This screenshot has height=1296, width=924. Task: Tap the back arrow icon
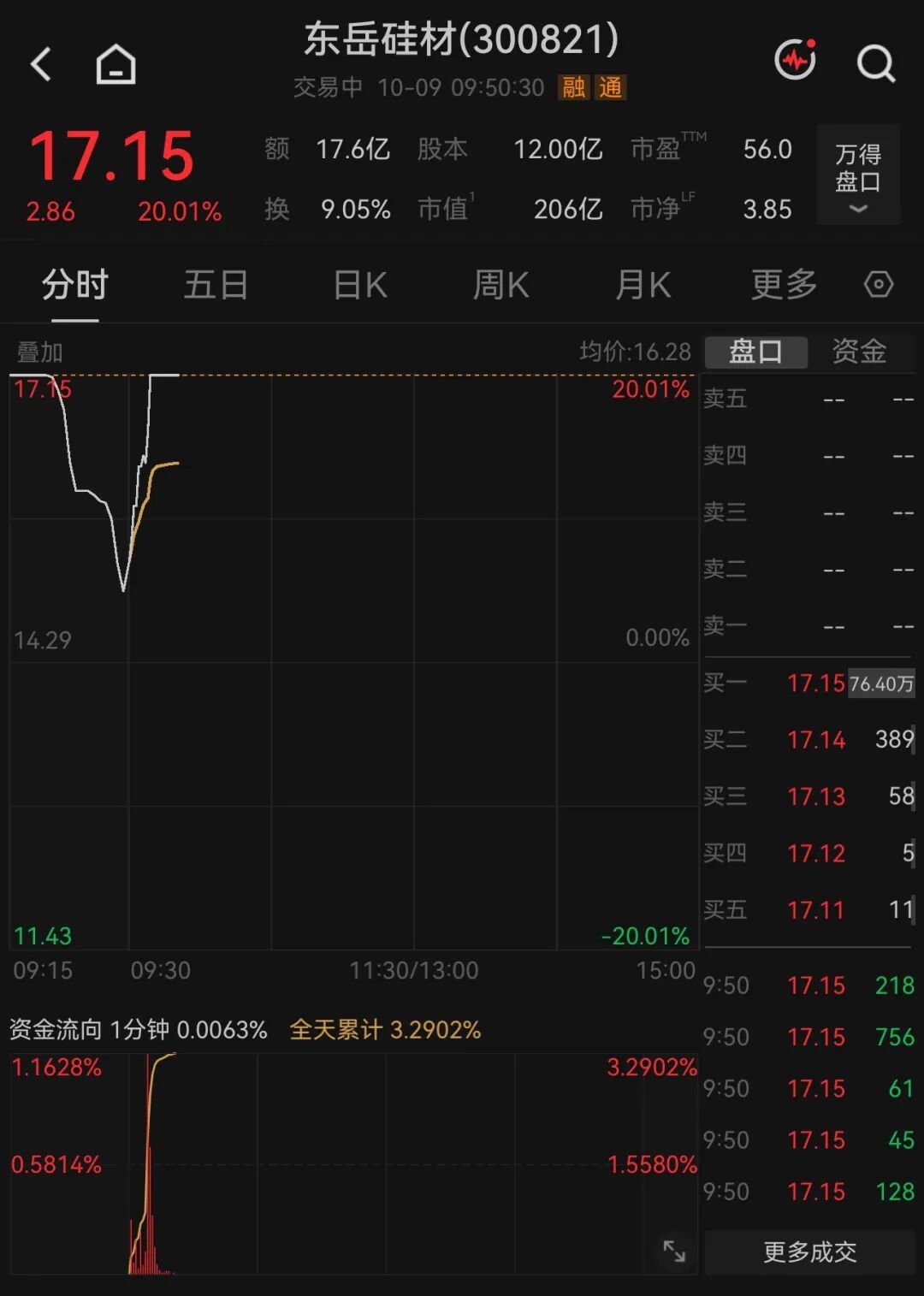pyautogui.click(x=41, y=64)
